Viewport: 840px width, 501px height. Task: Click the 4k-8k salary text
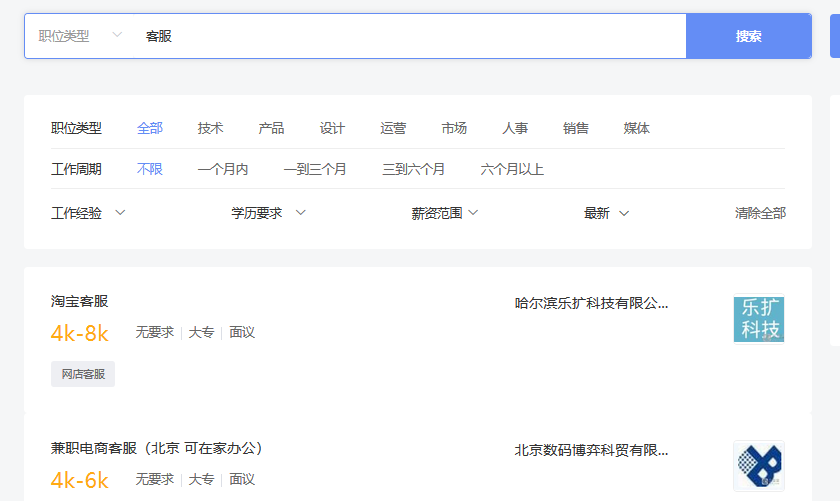click(x=80, y=333)
